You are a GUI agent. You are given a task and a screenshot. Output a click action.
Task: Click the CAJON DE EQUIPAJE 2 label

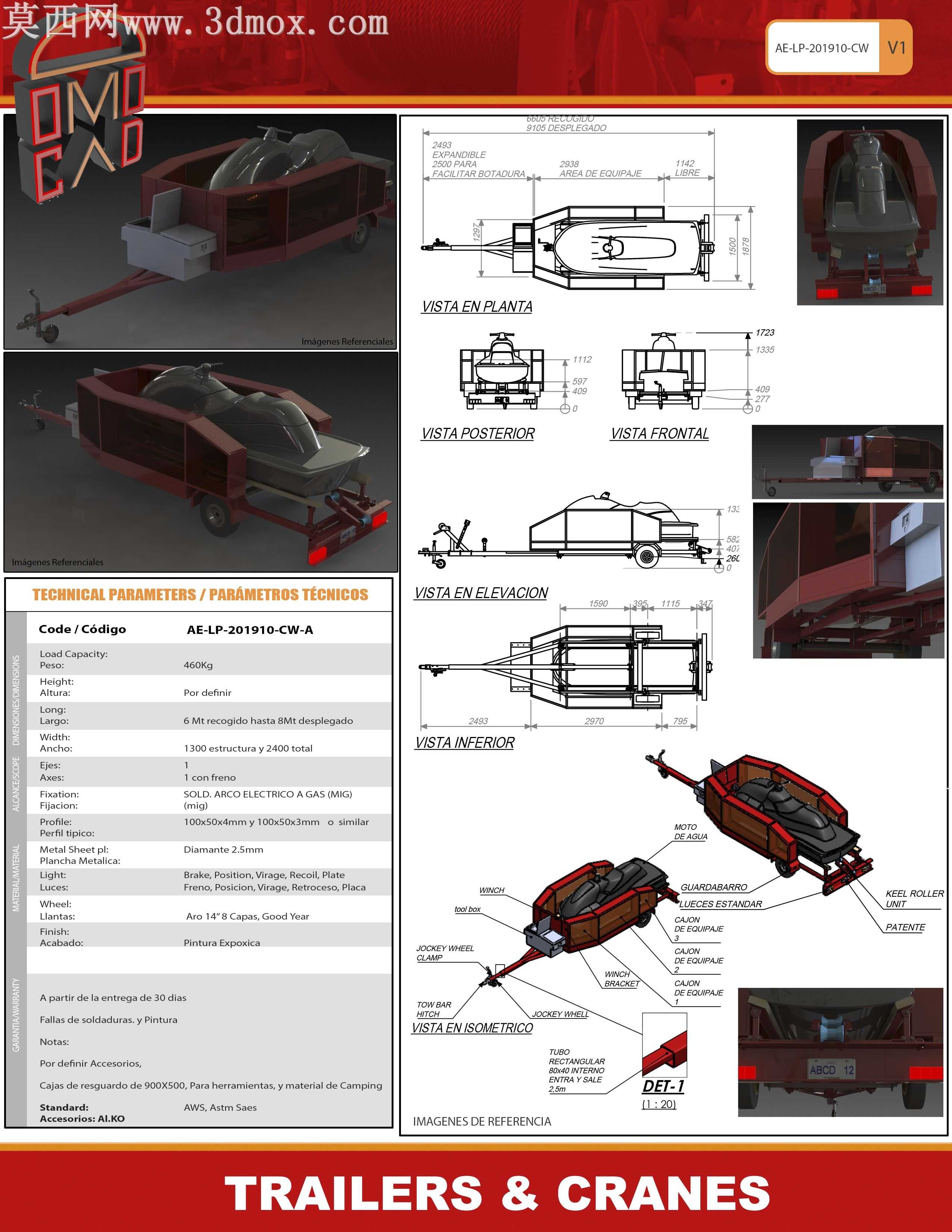[x=698, y=961]
